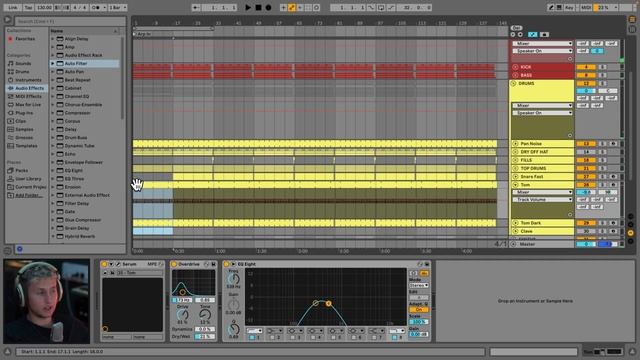Screen dimensions: 640x360
Task: Toggle the Follow playback button
Action: (x=196, y=7)
